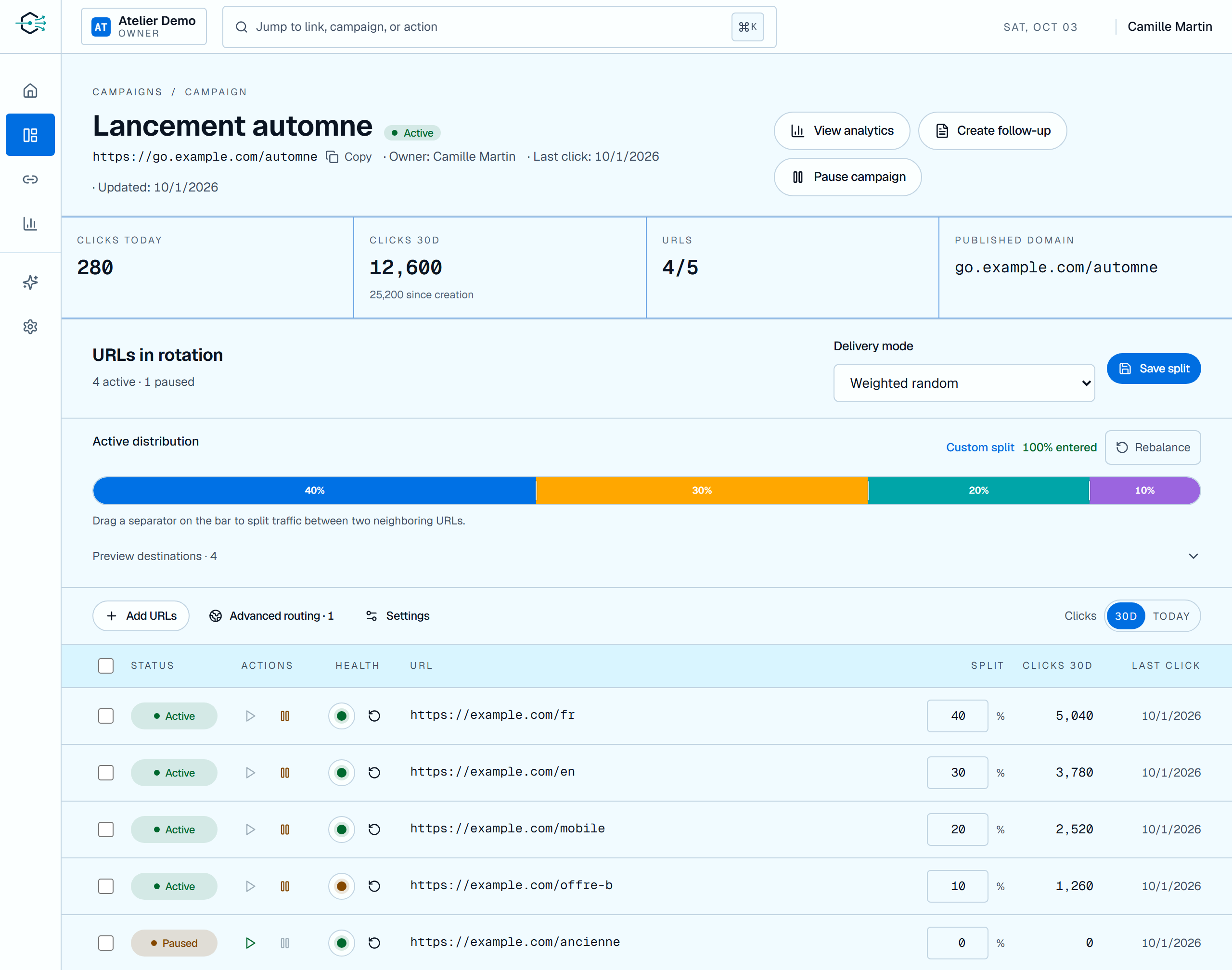Toggle the select-all checkbox in table header

click(x=106, y=665)
